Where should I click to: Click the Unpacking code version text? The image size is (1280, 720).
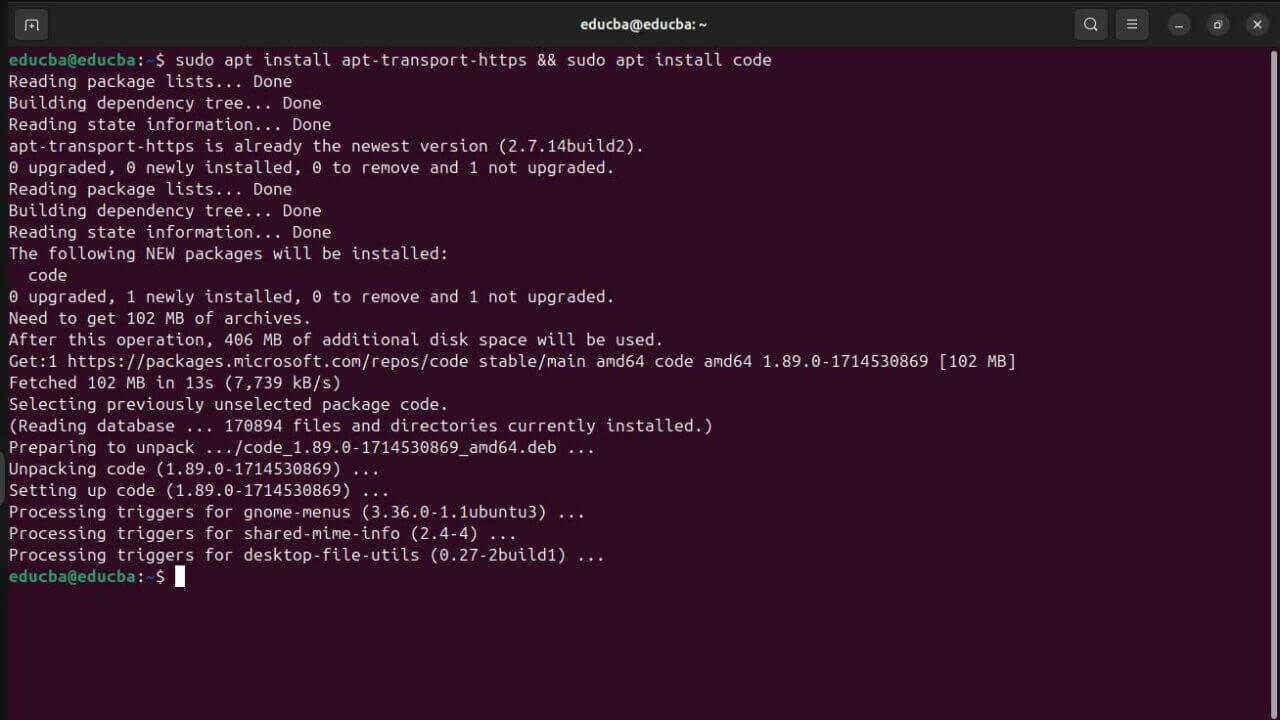click(x=190, y=468)
